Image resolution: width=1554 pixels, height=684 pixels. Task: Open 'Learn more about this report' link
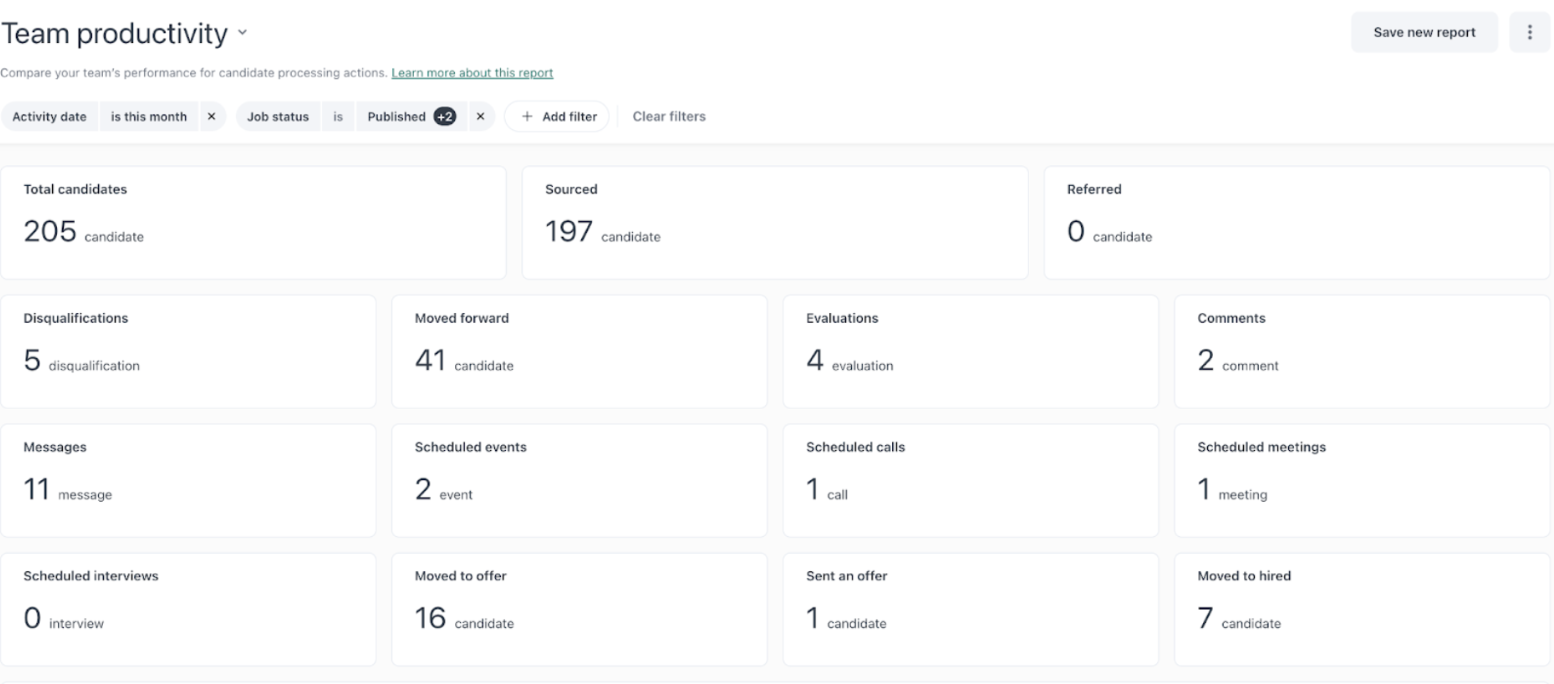[x=472, y=73]
